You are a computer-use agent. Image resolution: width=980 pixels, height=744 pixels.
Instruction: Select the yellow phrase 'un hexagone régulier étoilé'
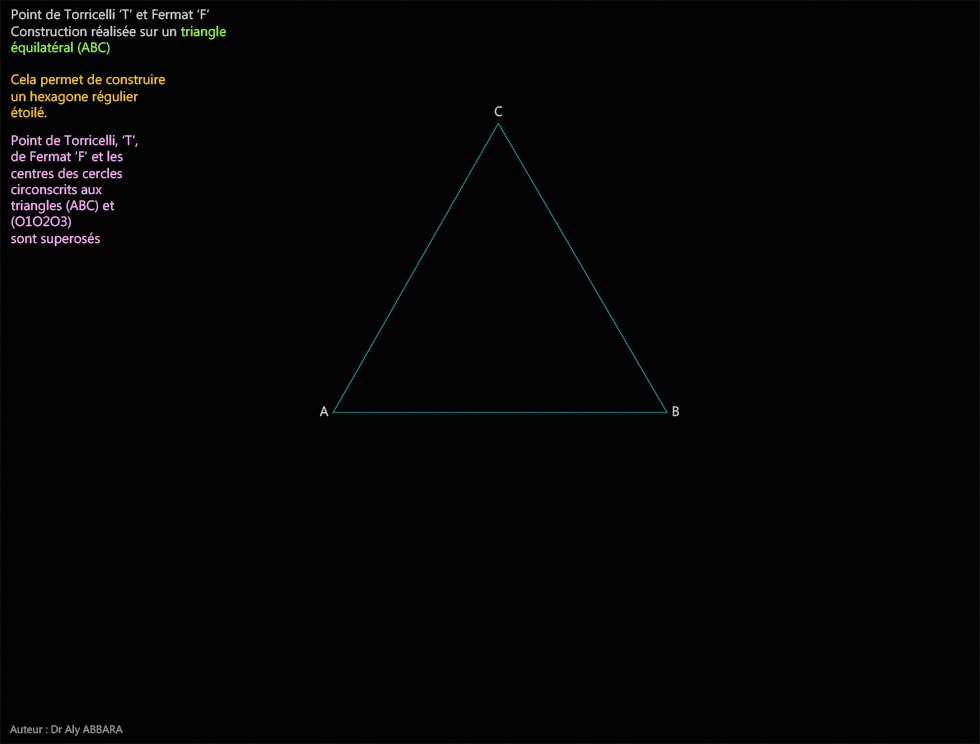coord(74,104)
